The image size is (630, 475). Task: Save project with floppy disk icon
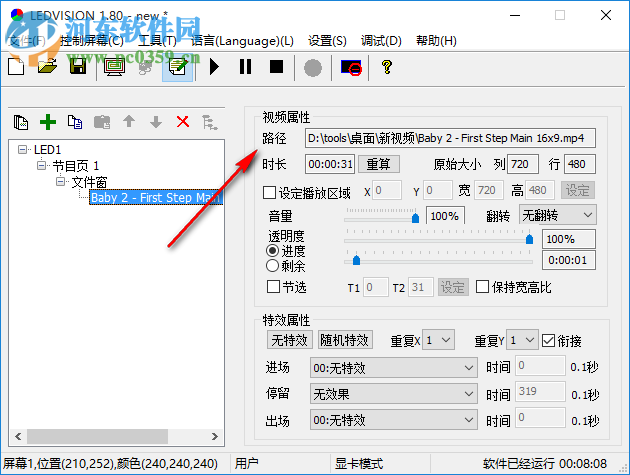[x=78, y=67]
